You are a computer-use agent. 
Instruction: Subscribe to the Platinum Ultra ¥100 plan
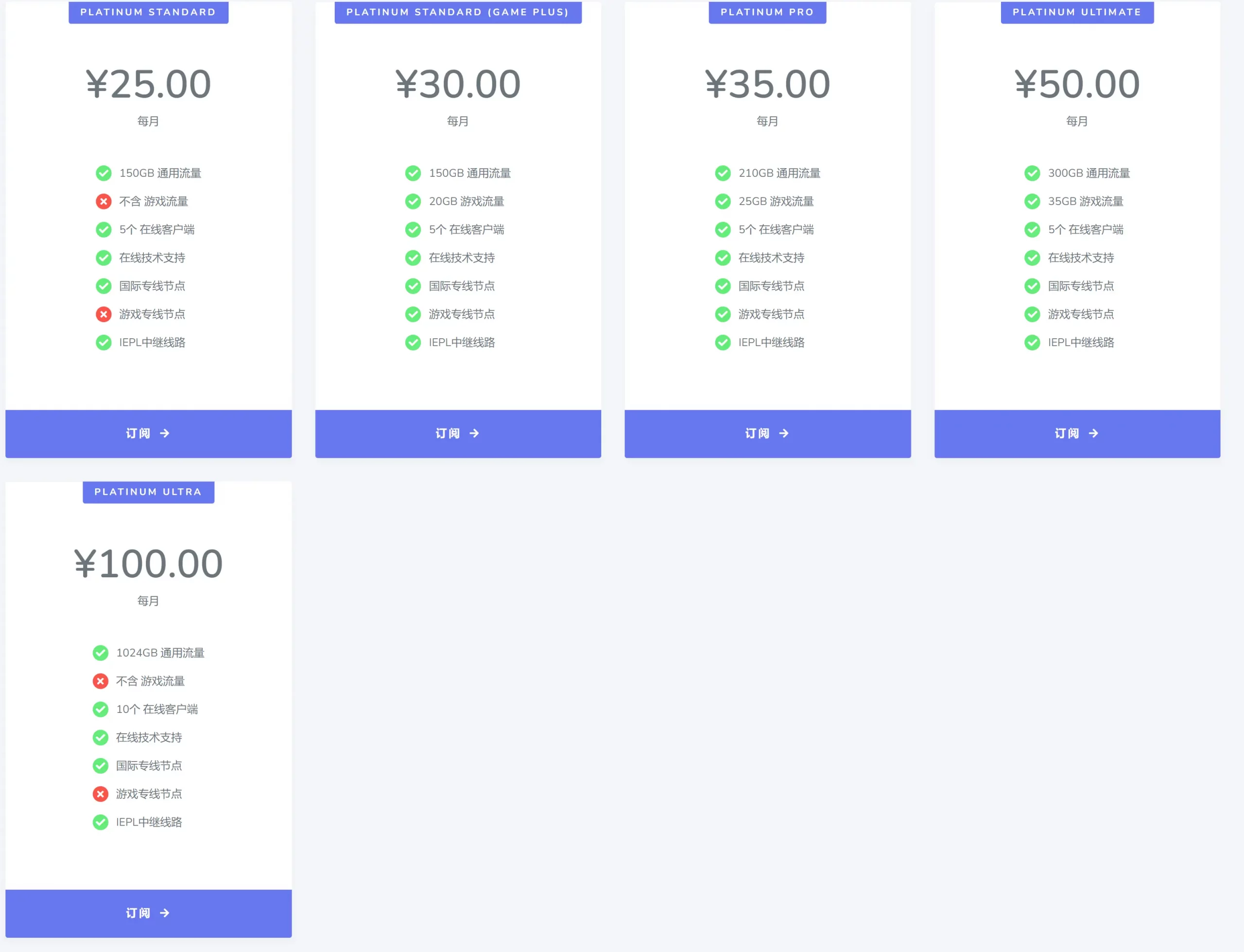click(148, 913)
